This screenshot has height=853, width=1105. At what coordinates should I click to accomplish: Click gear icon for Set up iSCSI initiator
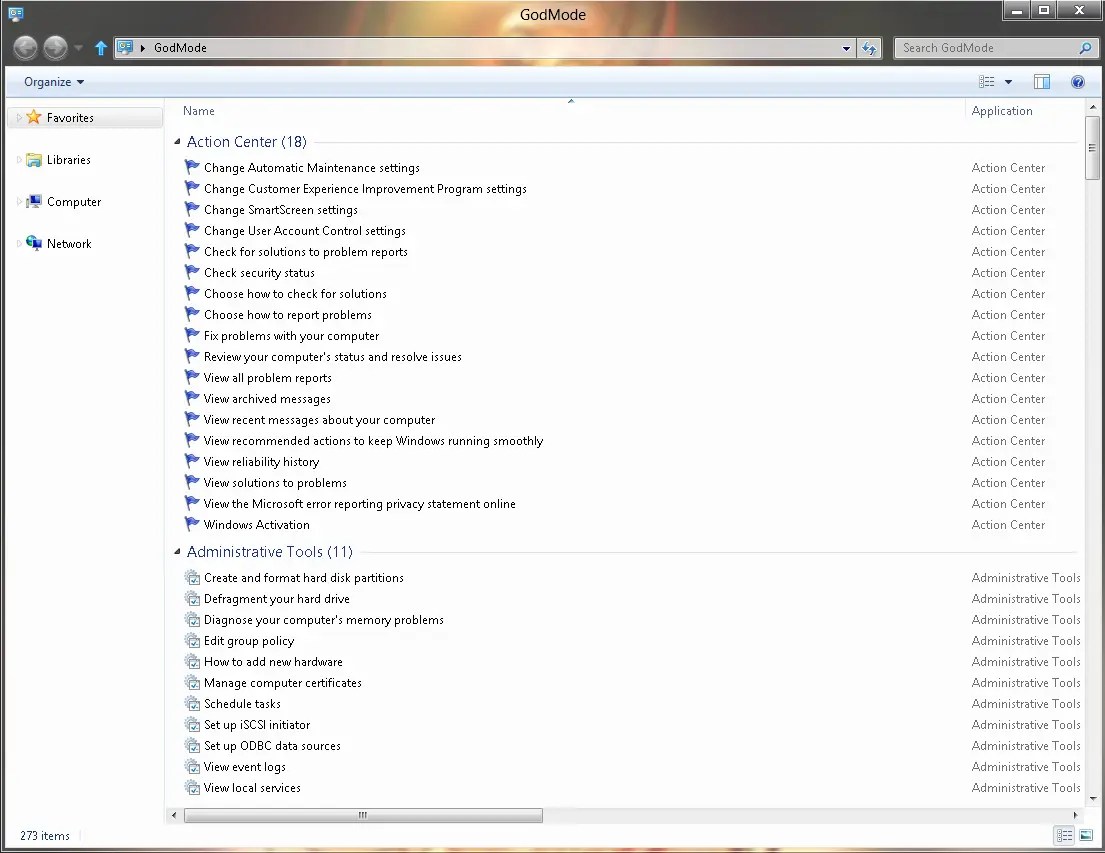coord(192,725)
